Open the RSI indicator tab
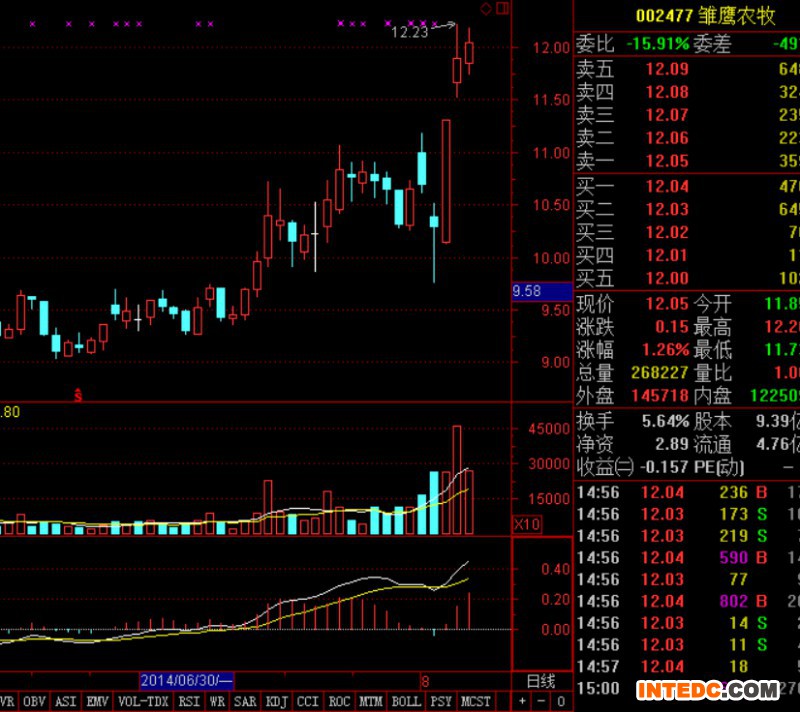The height and width of the screenshot is (712, 800). point(189,702)
